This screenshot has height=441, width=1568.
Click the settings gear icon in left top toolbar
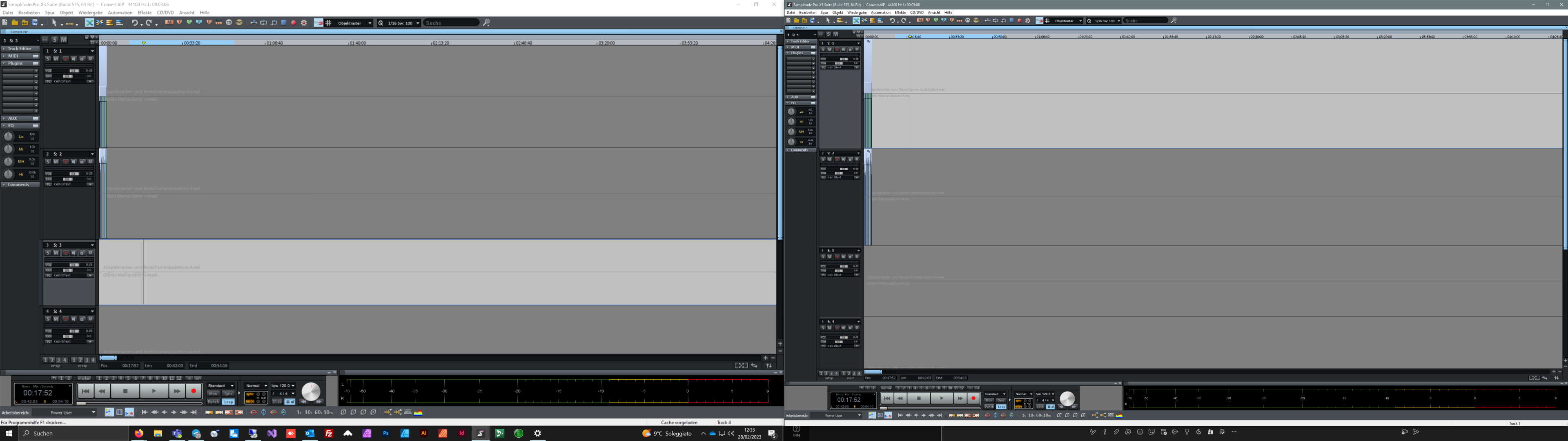tap(304, 23)
